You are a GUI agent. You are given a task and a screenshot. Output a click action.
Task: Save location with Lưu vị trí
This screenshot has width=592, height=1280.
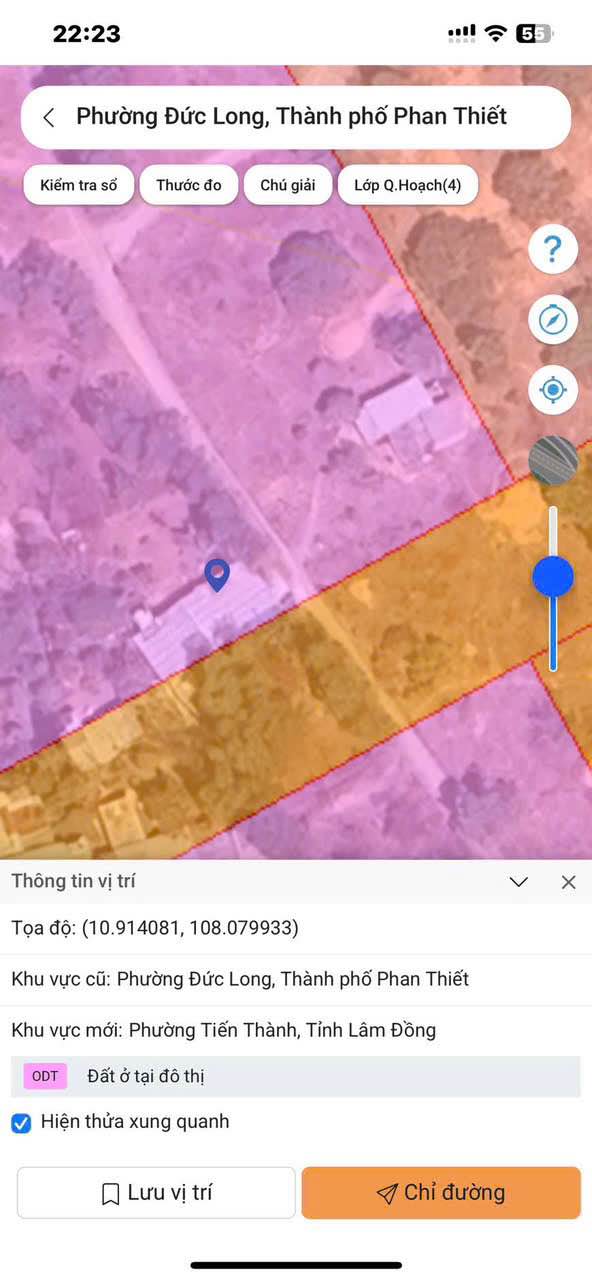coord(156,1193)
